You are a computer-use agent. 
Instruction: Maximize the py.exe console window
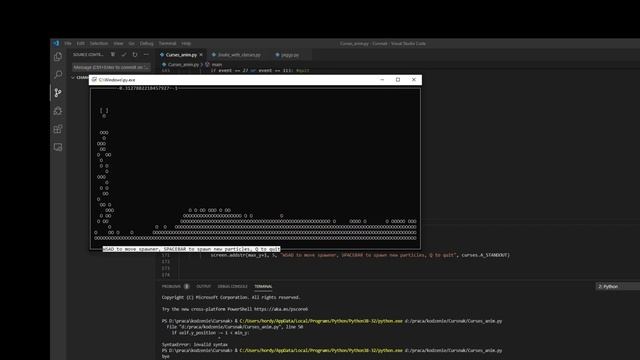coord(398,80)
